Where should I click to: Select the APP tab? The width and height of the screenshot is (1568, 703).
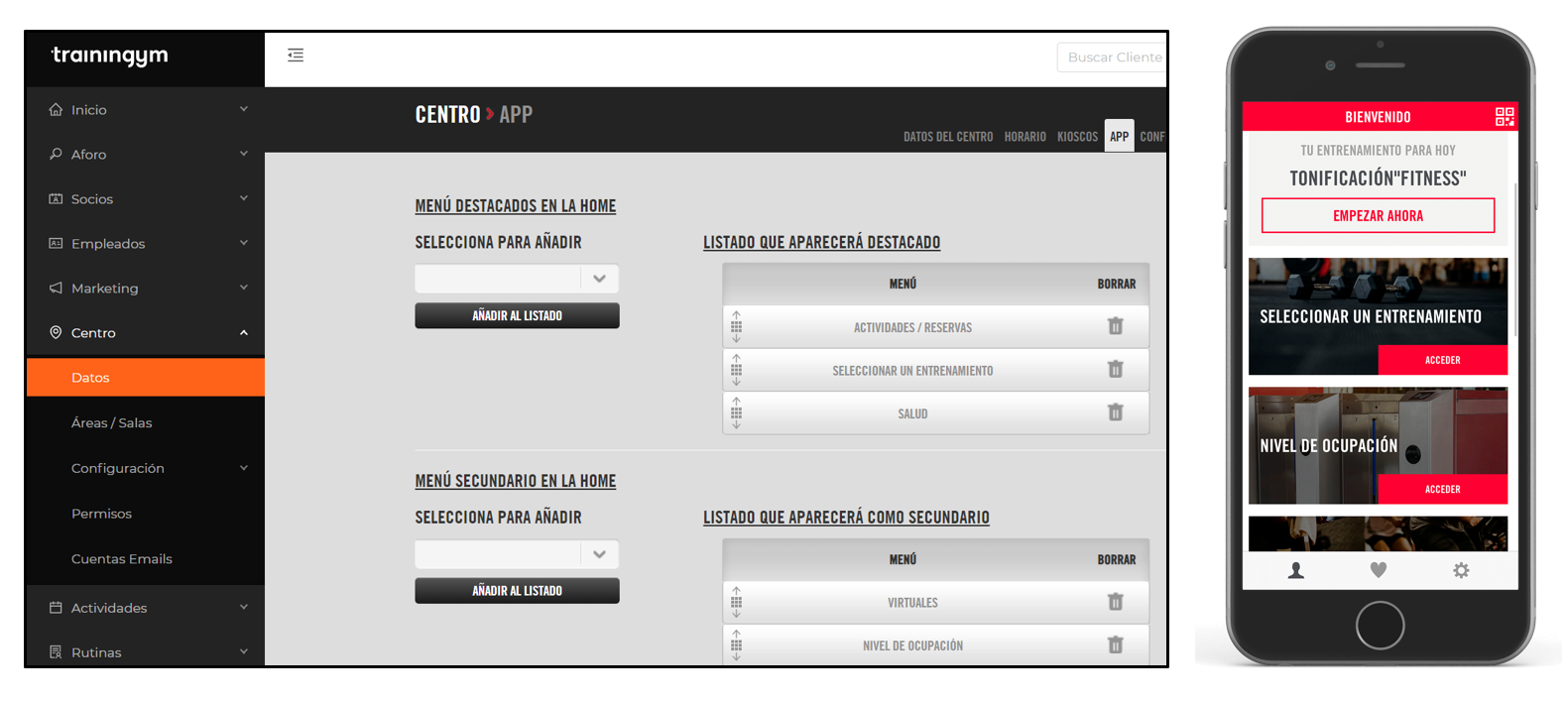click(1119, 136)
